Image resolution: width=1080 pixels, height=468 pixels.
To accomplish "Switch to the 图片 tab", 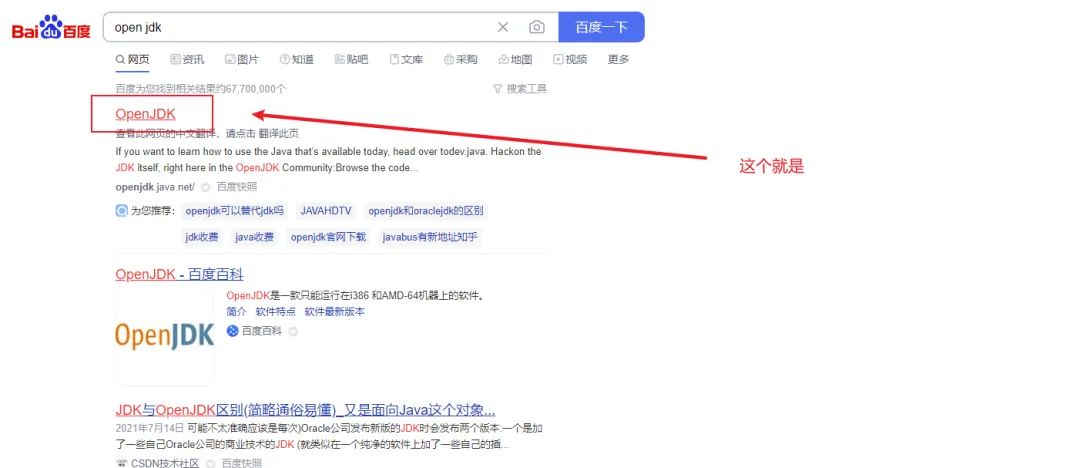I will tap(242, 60).
